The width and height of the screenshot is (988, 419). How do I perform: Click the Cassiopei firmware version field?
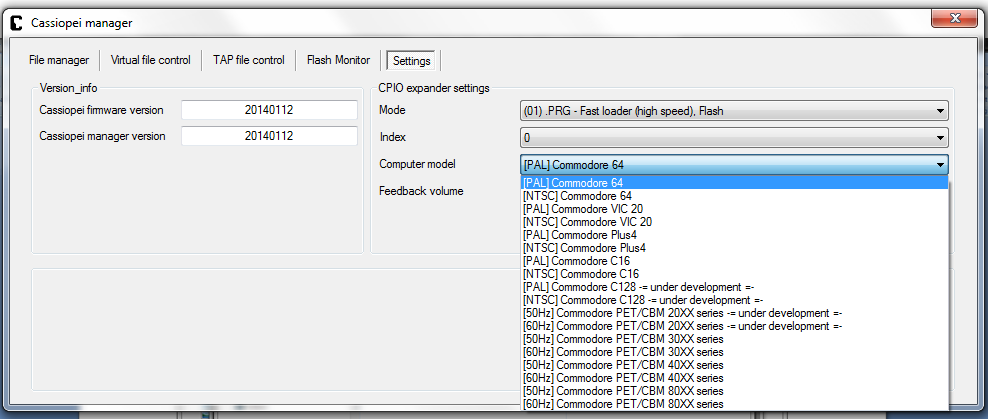coord(268,110)
